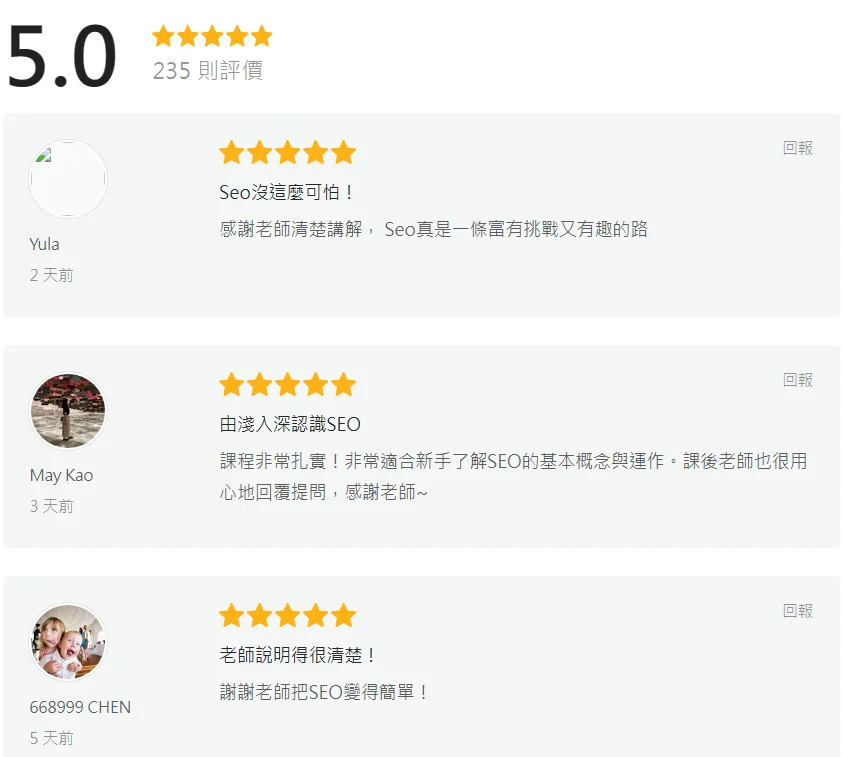Click the 5 天前 timestamp
Viewport: 842px width, 757px height.
click(52, 738)
